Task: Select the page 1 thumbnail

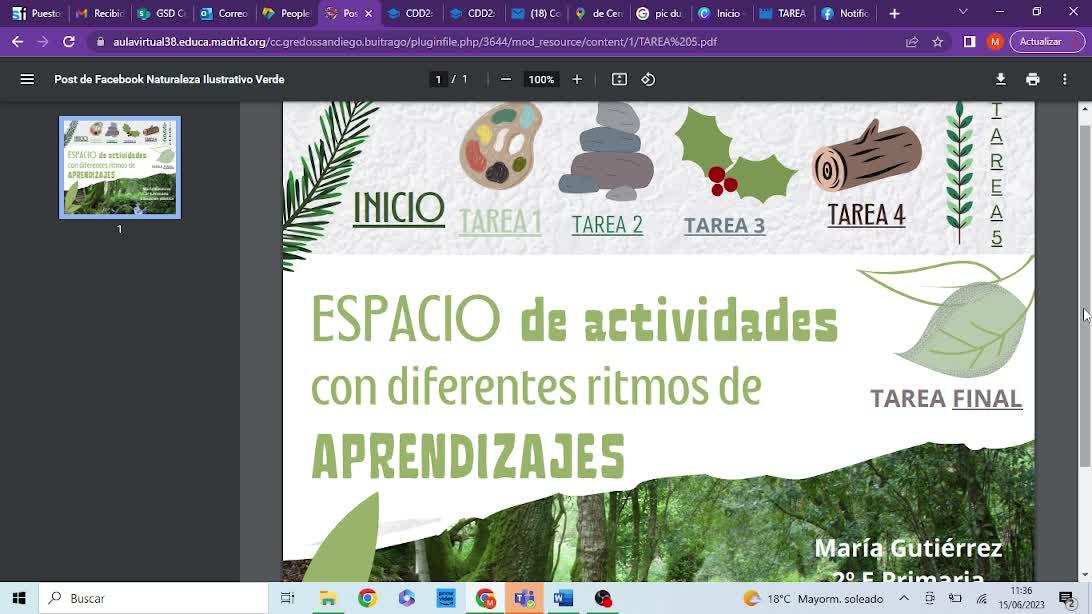Action: pyautogui.click(x=120, y=167)
